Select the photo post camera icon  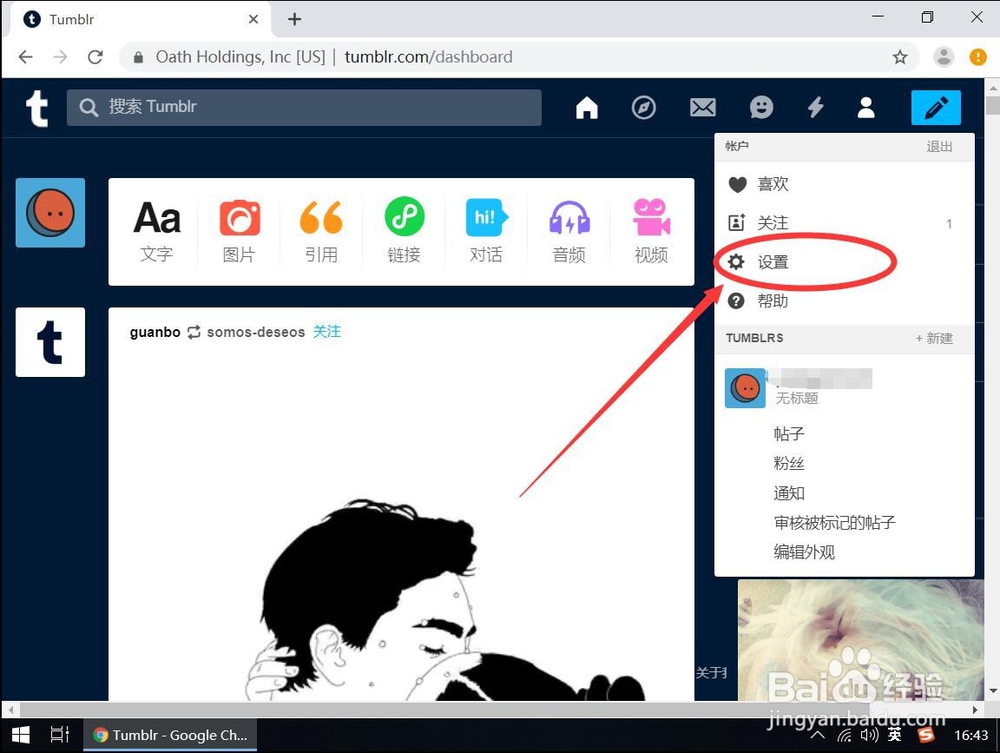(239, 217)
